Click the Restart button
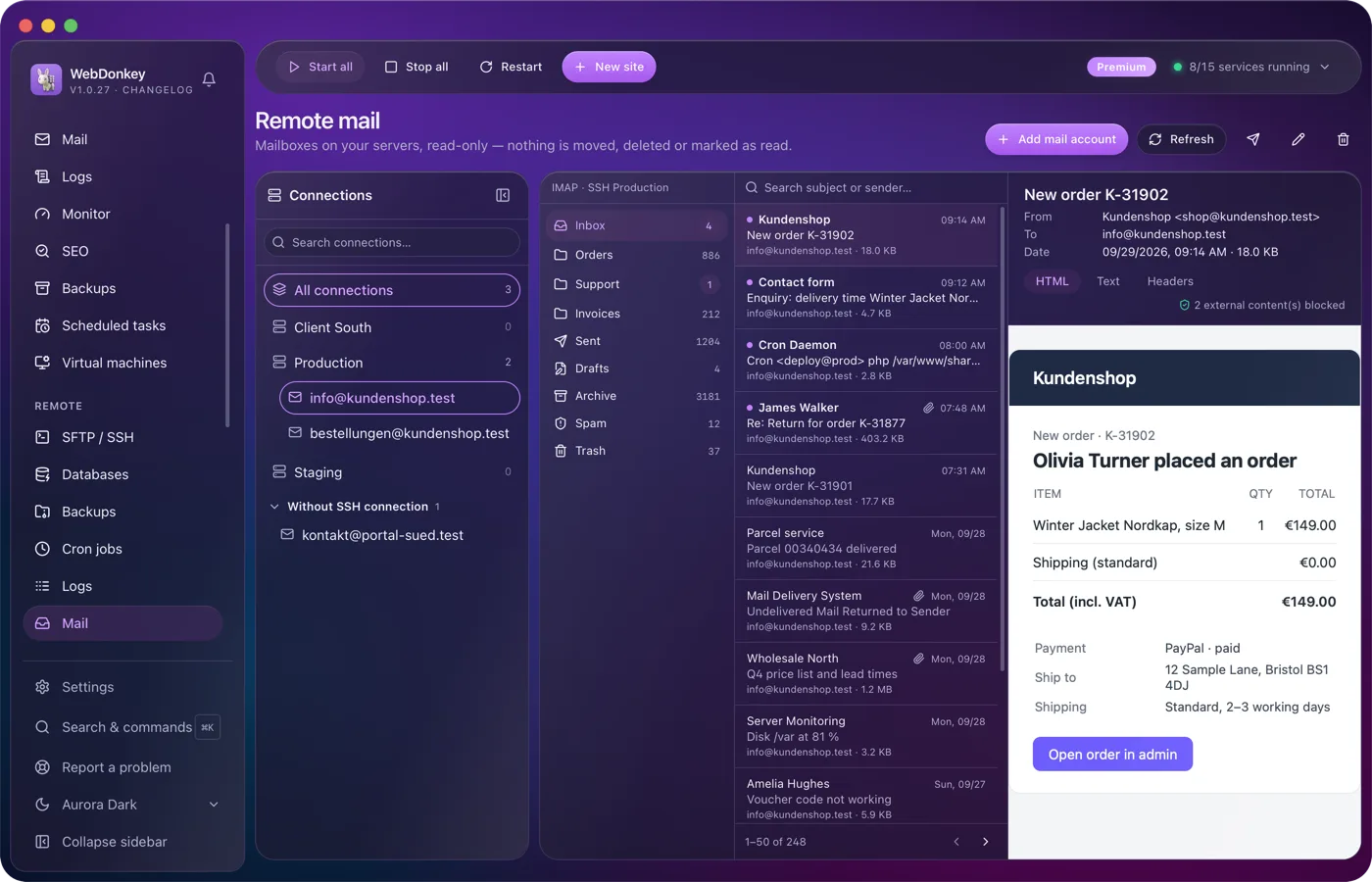The width and height of the screenshot is (1372, 882). coord(511,67)
